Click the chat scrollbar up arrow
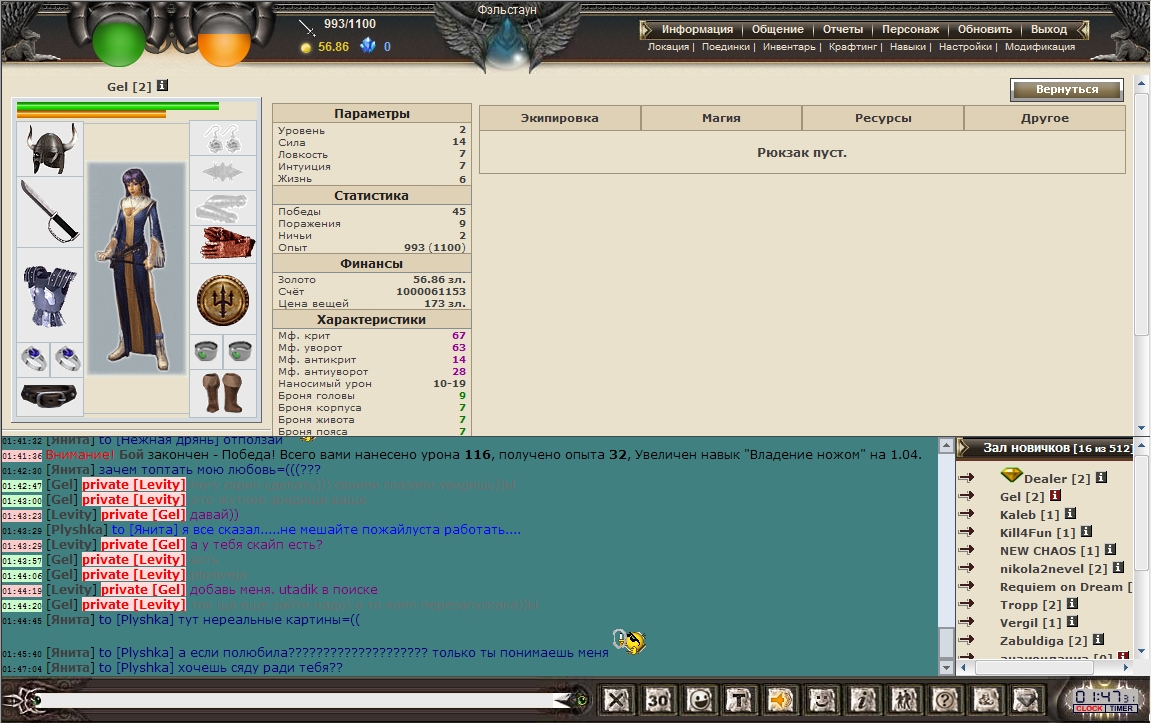The image size is (1152, 723). (x=946, y=445)
